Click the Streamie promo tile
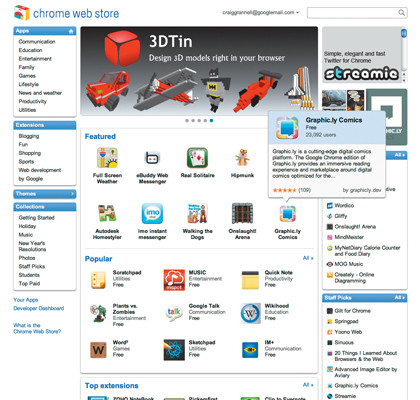 click(362, 55)
